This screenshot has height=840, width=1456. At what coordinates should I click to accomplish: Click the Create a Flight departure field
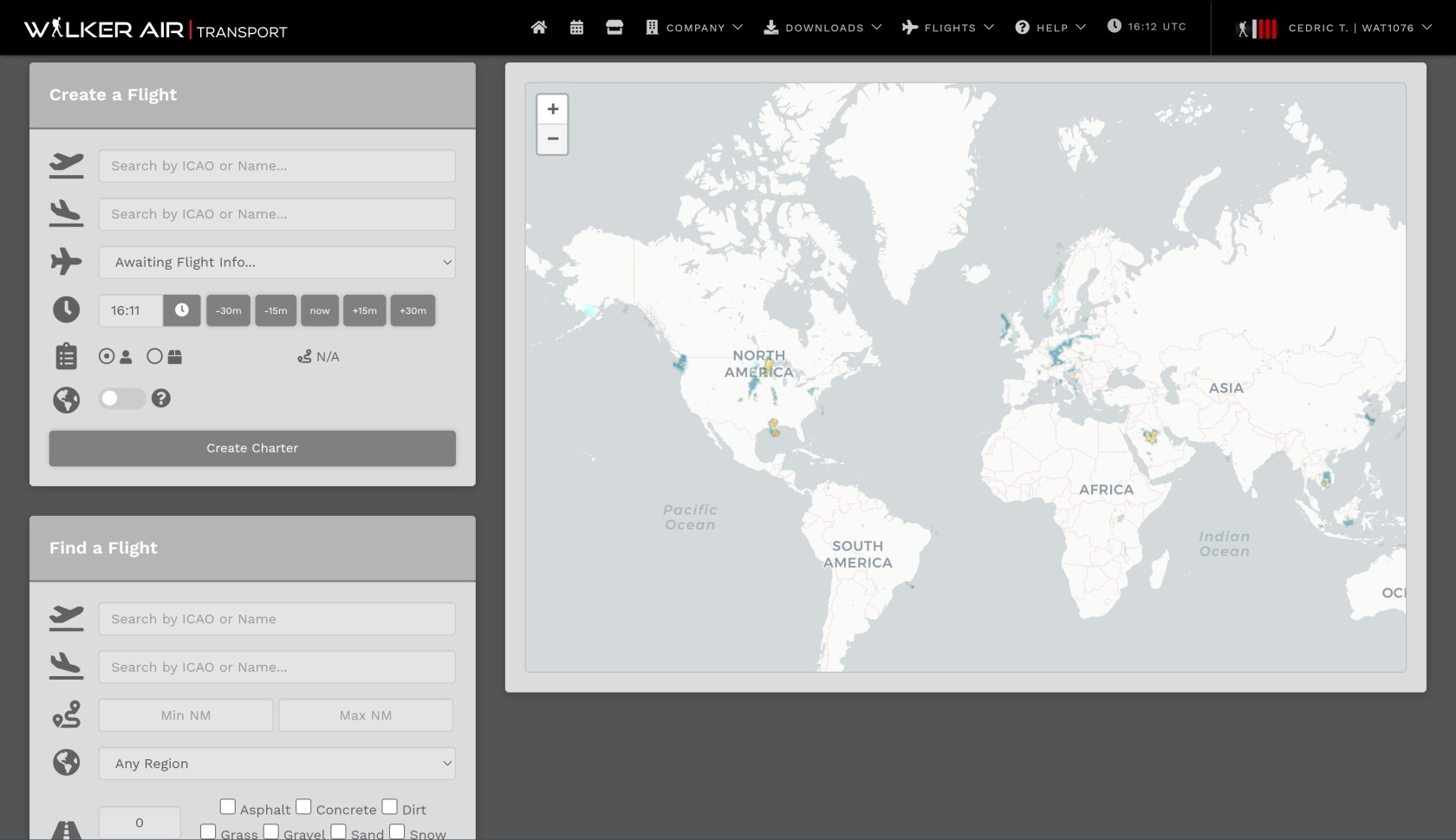(277, 166)
